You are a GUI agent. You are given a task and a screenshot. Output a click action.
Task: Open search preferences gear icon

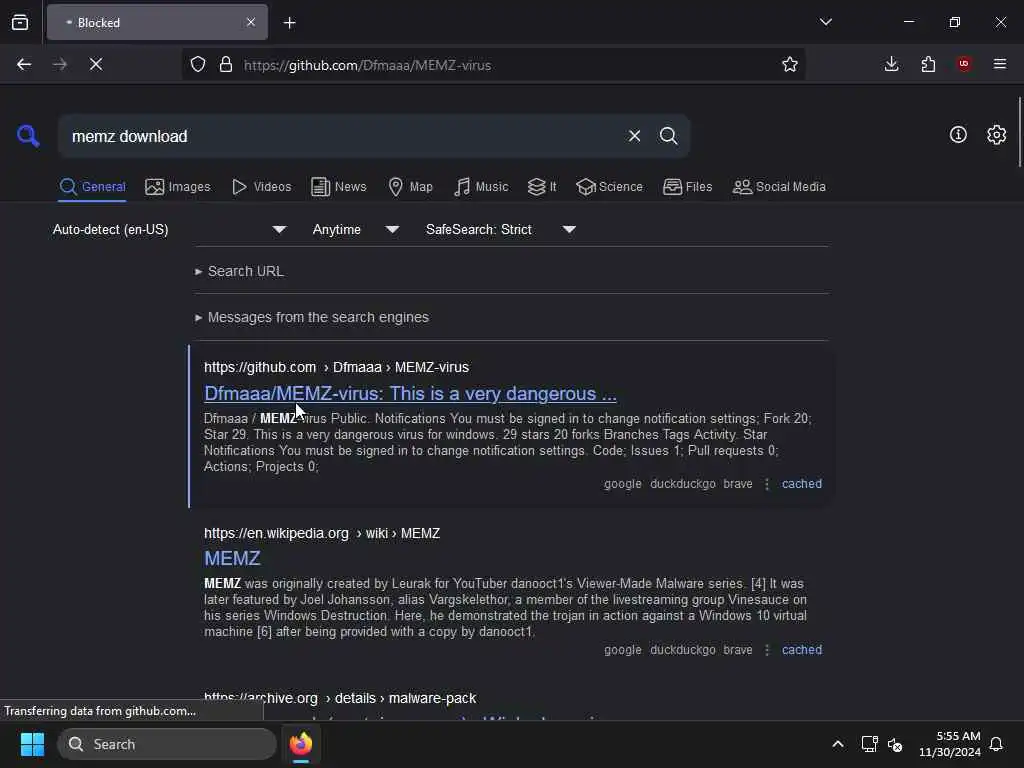click(x=997, y=135)
